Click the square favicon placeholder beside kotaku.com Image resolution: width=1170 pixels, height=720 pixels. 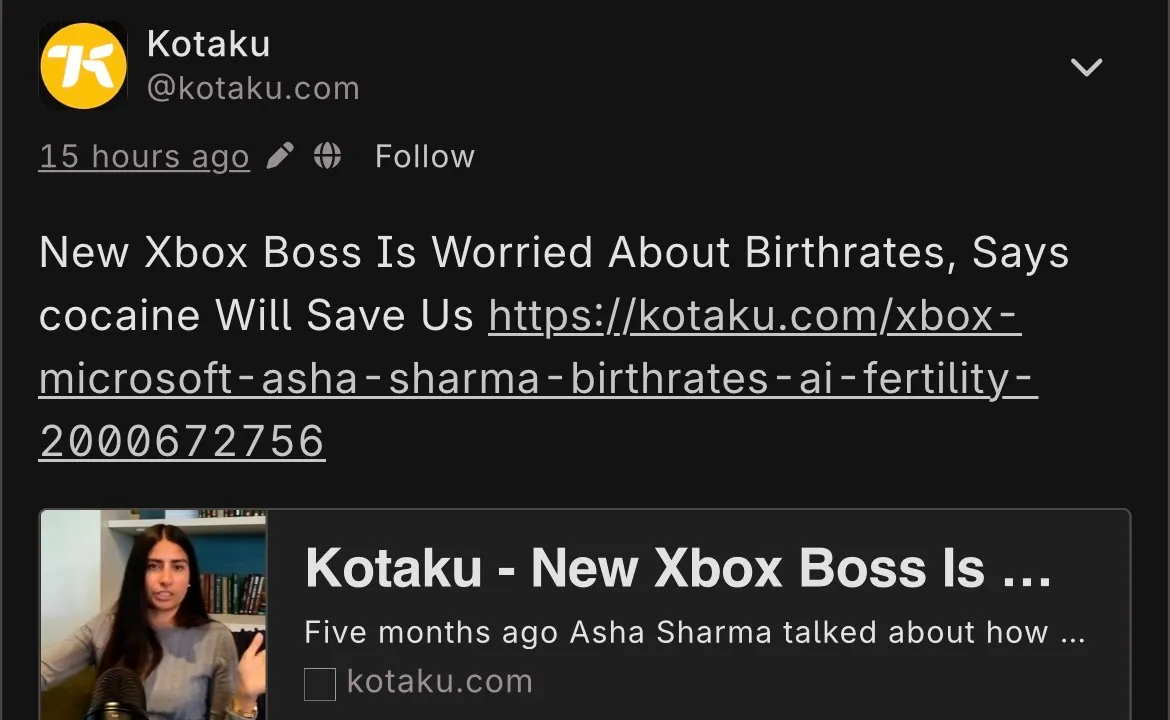coord(319,684)
